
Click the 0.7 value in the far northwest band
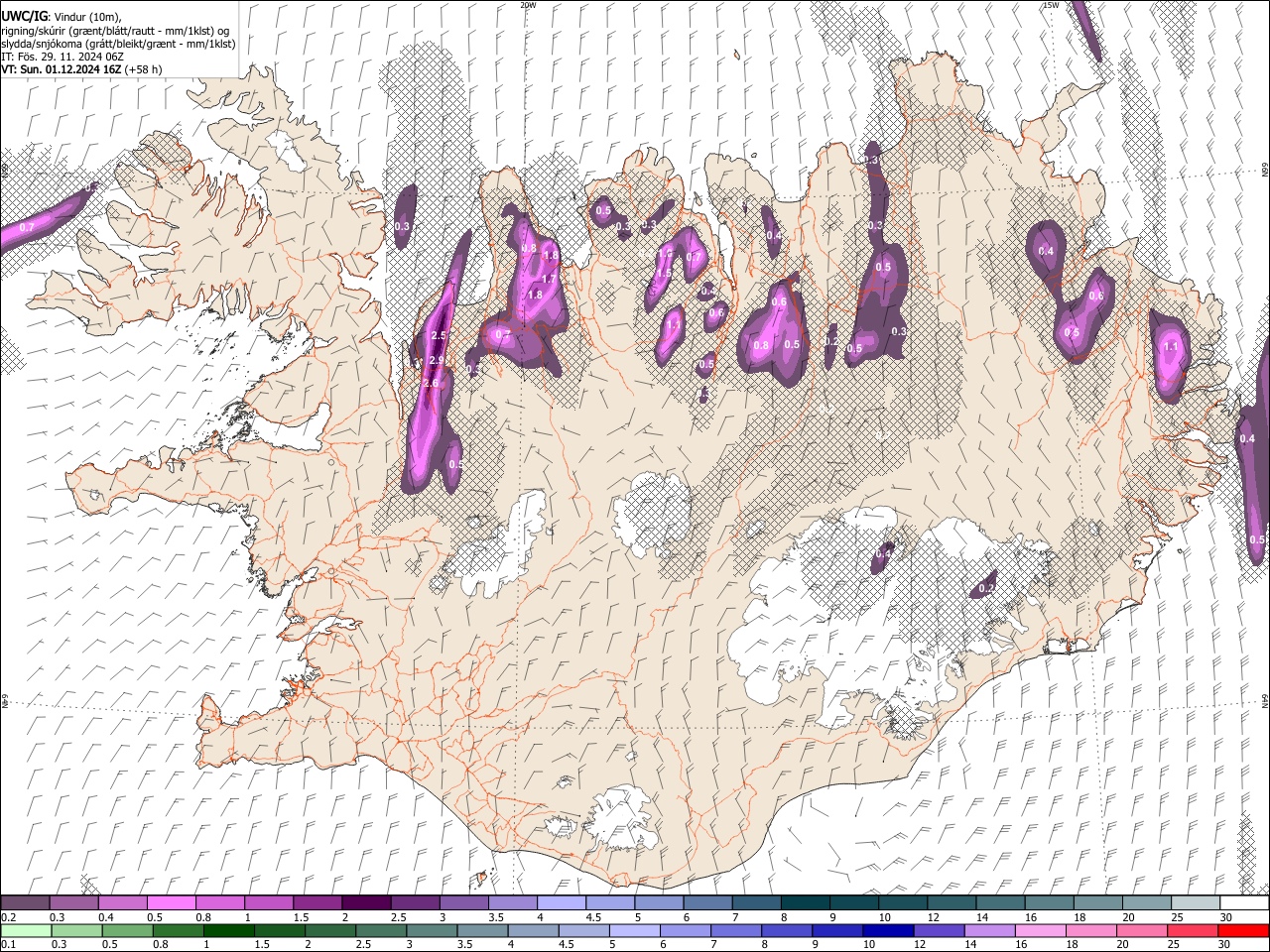[x=27, y=228]
